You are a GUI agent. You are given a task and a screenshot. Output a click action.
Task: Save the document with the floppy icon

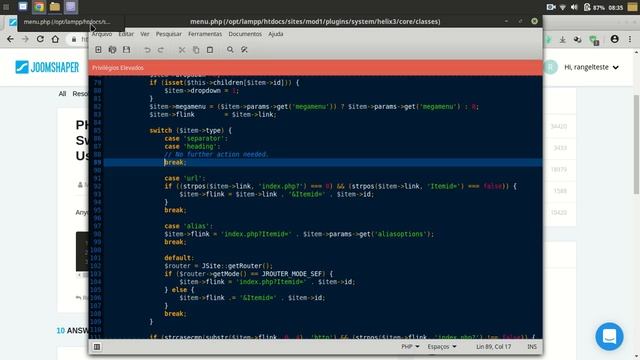[127, 50]
